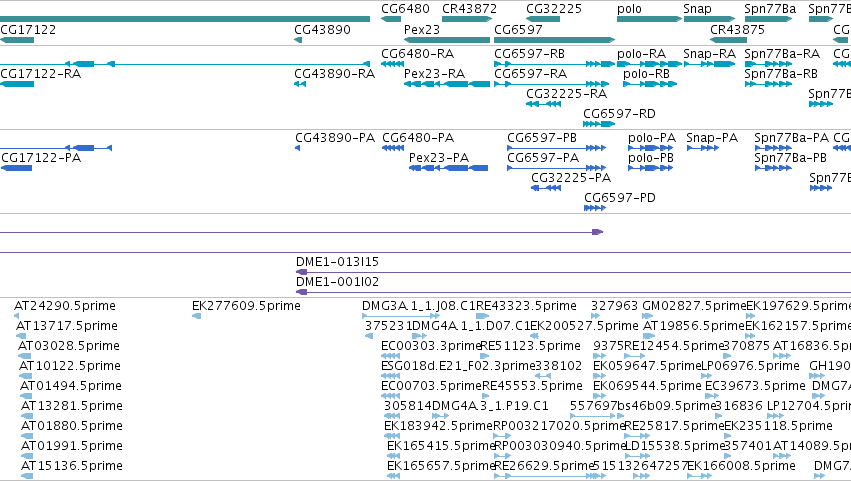Open transcript Spn77Ba-RB
The width and height of the screenshot is (851, 481).
point(781,74)
